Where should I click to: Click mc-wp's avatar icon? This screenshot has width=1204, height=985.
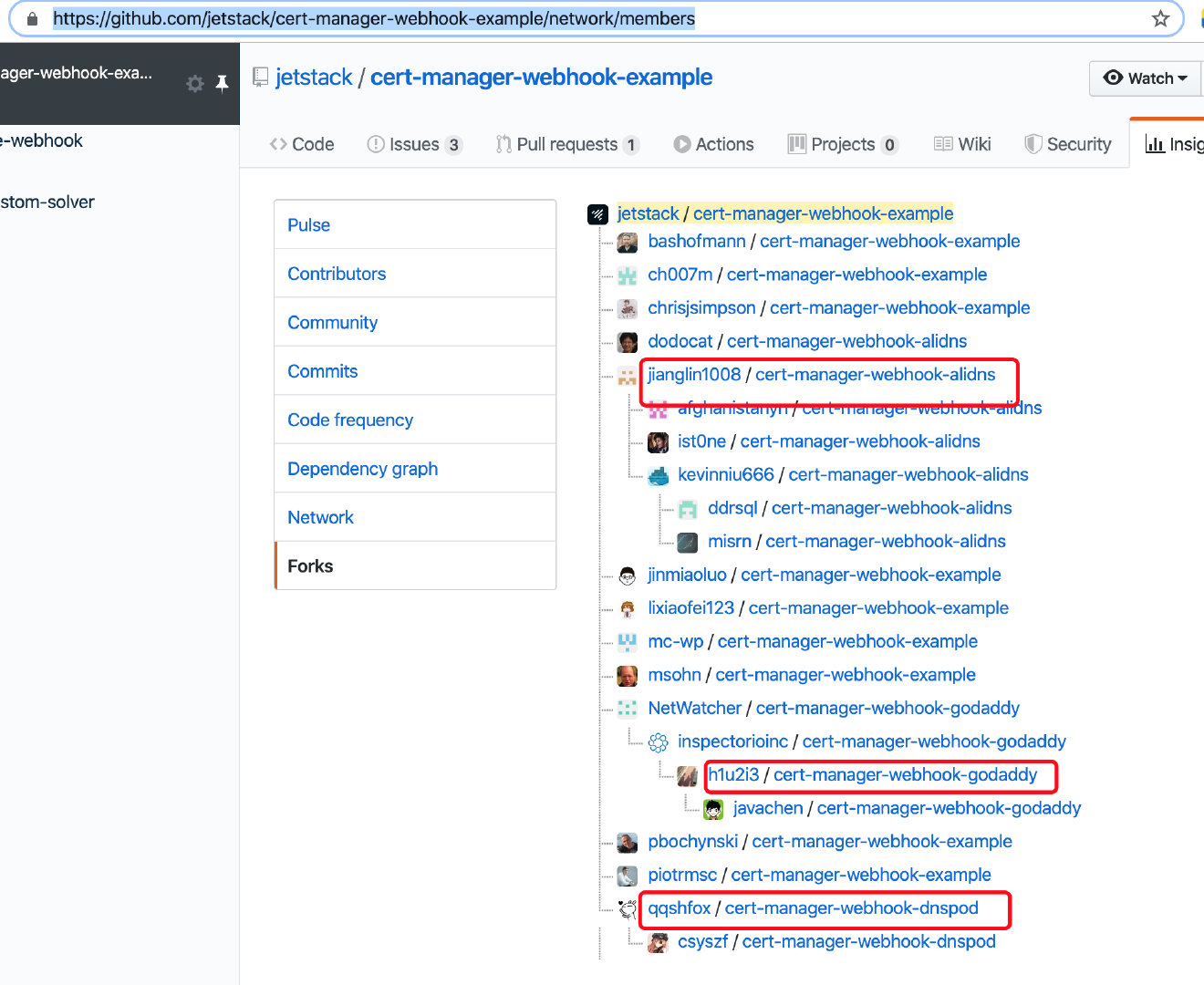tap(628, 642)
